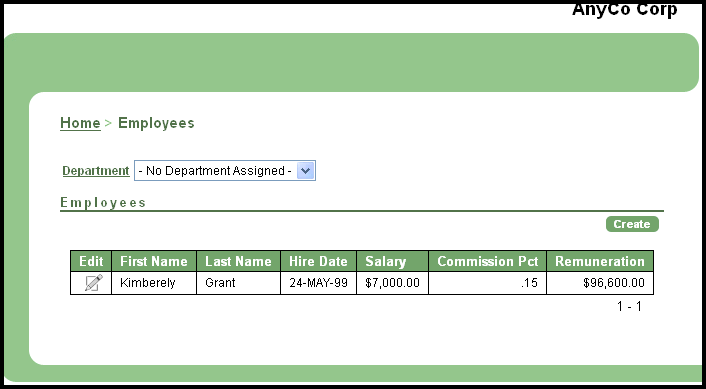Open the Department label link
The height and width of the screenshot is (389, 706).
(96, 171)
